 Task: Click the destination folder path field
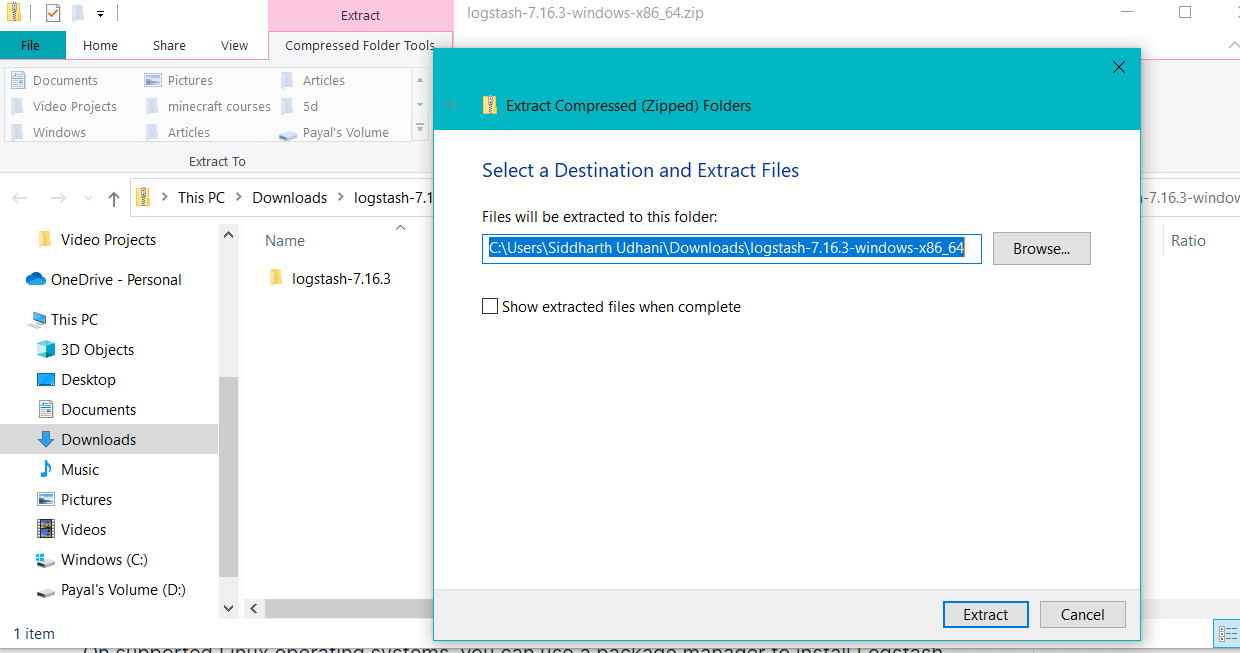click(x=732, y=248)
